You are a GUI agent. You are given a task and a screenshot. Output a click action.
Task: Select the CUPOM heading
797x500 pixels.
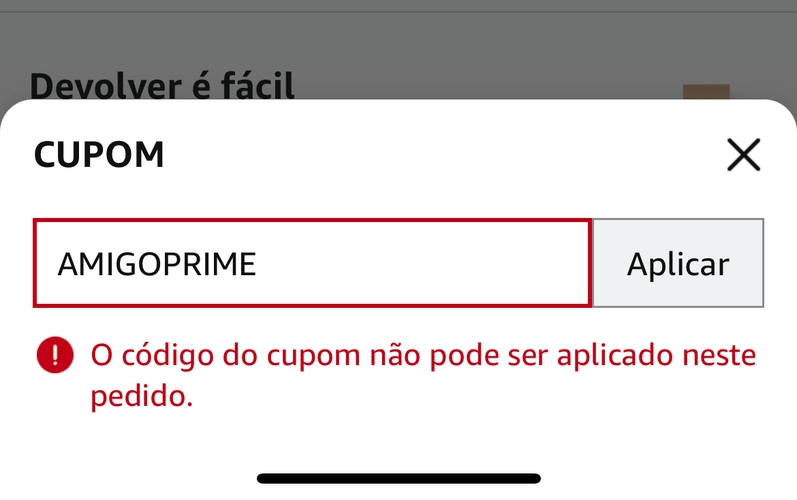pos(99,155)
